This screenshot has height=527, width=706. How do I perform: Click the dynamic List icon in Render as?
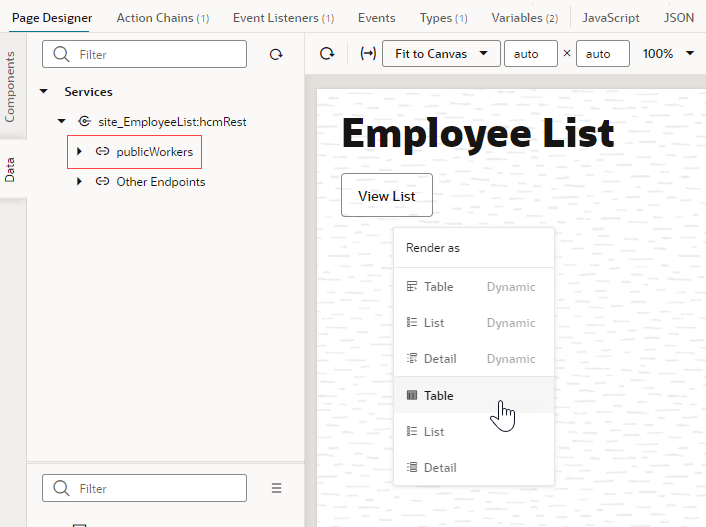[412, 323]
